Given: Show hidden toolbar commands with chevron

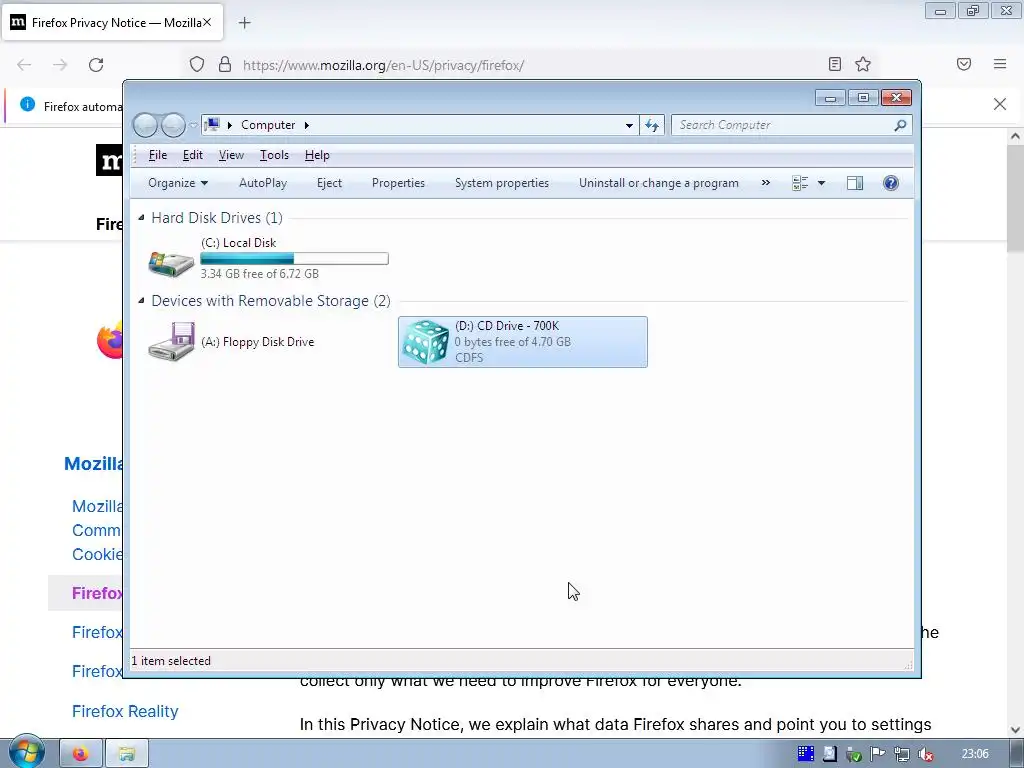Looking at the screenshot, I should (766, 183).
